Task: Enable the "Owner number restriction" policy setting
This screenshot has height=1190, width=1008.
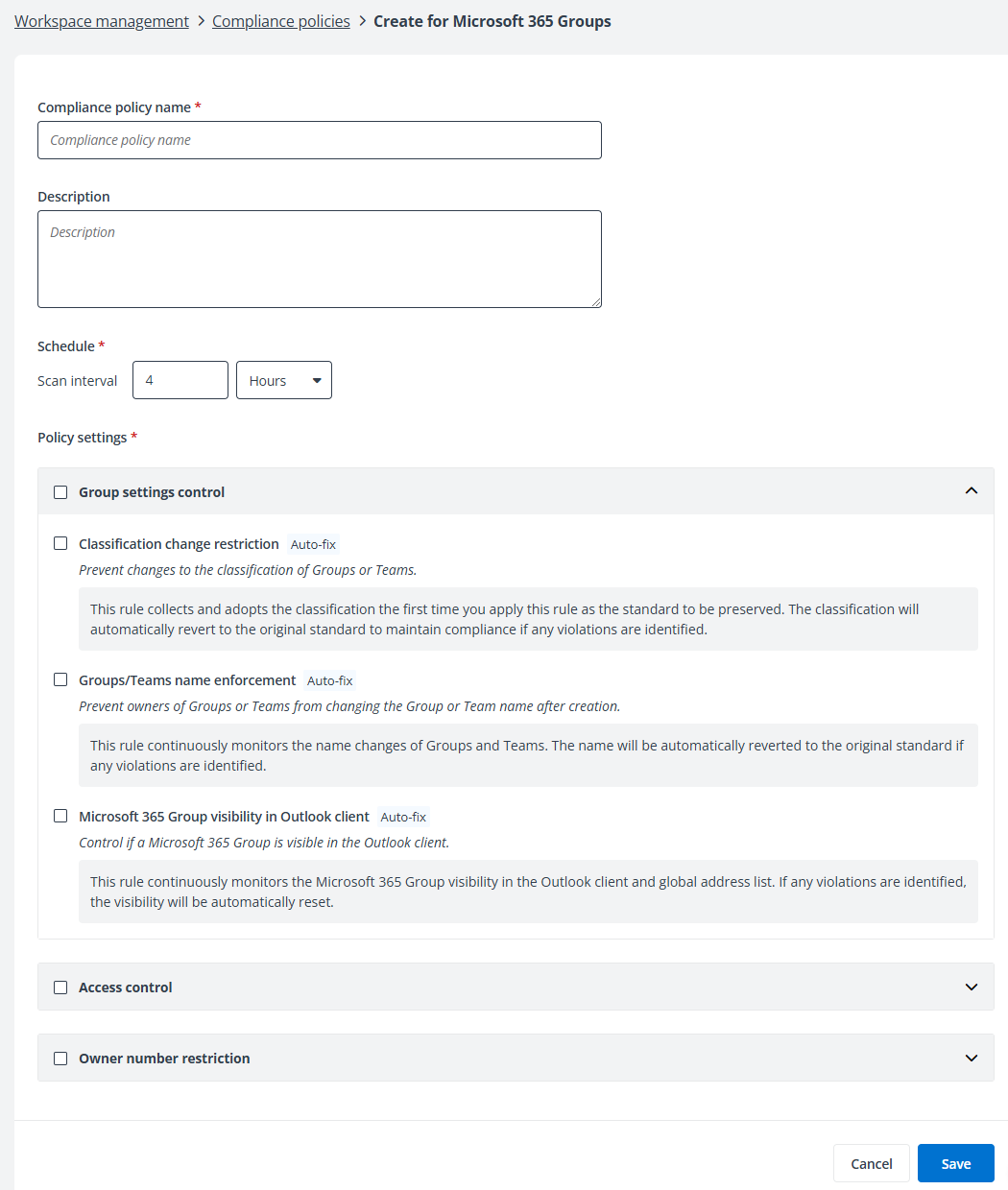Action: click(x=60, y=1058)
